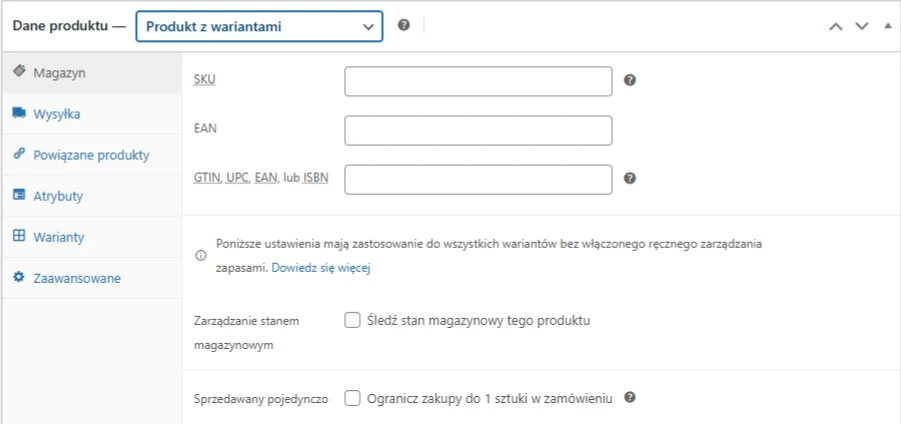Image resolution: width=901 pixels, height=424 pixels.
Task: Click the Wysyłka truck icon
Action: [19, 113]
